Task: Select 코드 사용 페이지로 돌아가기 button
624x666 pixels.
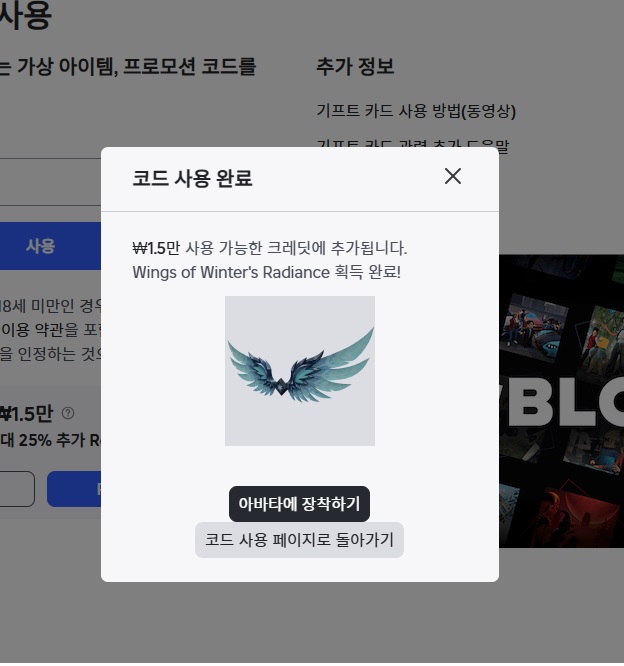Action: (x=299, y=540)
